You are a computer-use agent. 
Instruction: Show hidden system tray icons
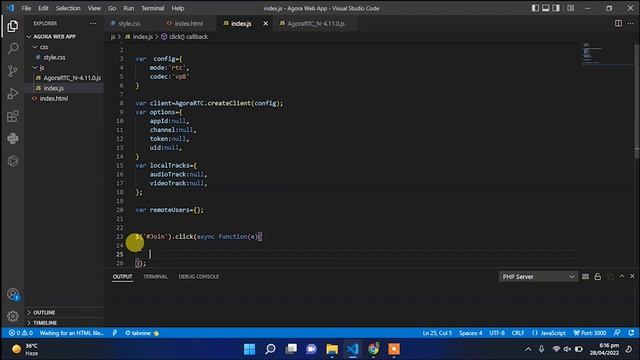(528, 349)
